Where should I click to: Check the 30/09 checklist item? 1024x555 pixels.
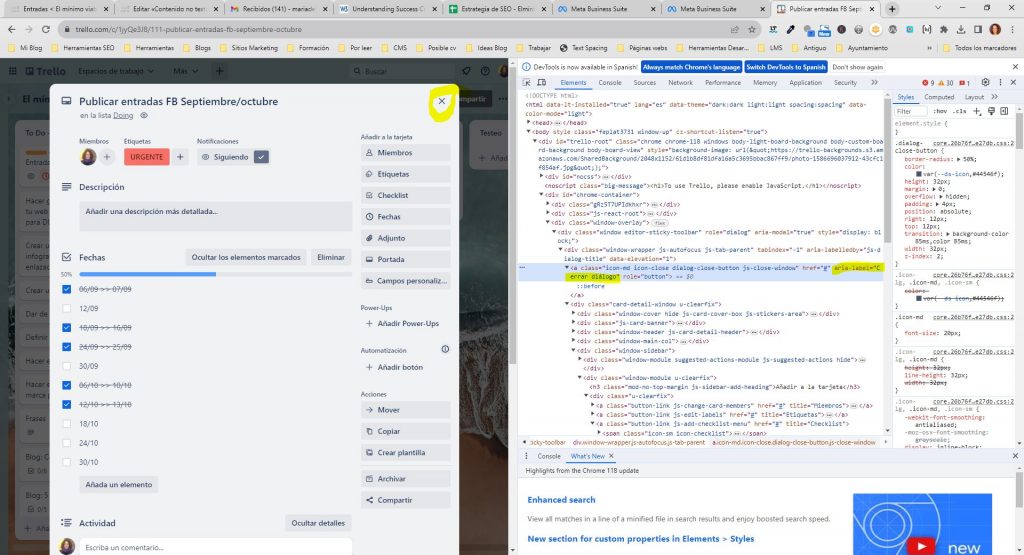pyautogui.click(x=67, y=366)
